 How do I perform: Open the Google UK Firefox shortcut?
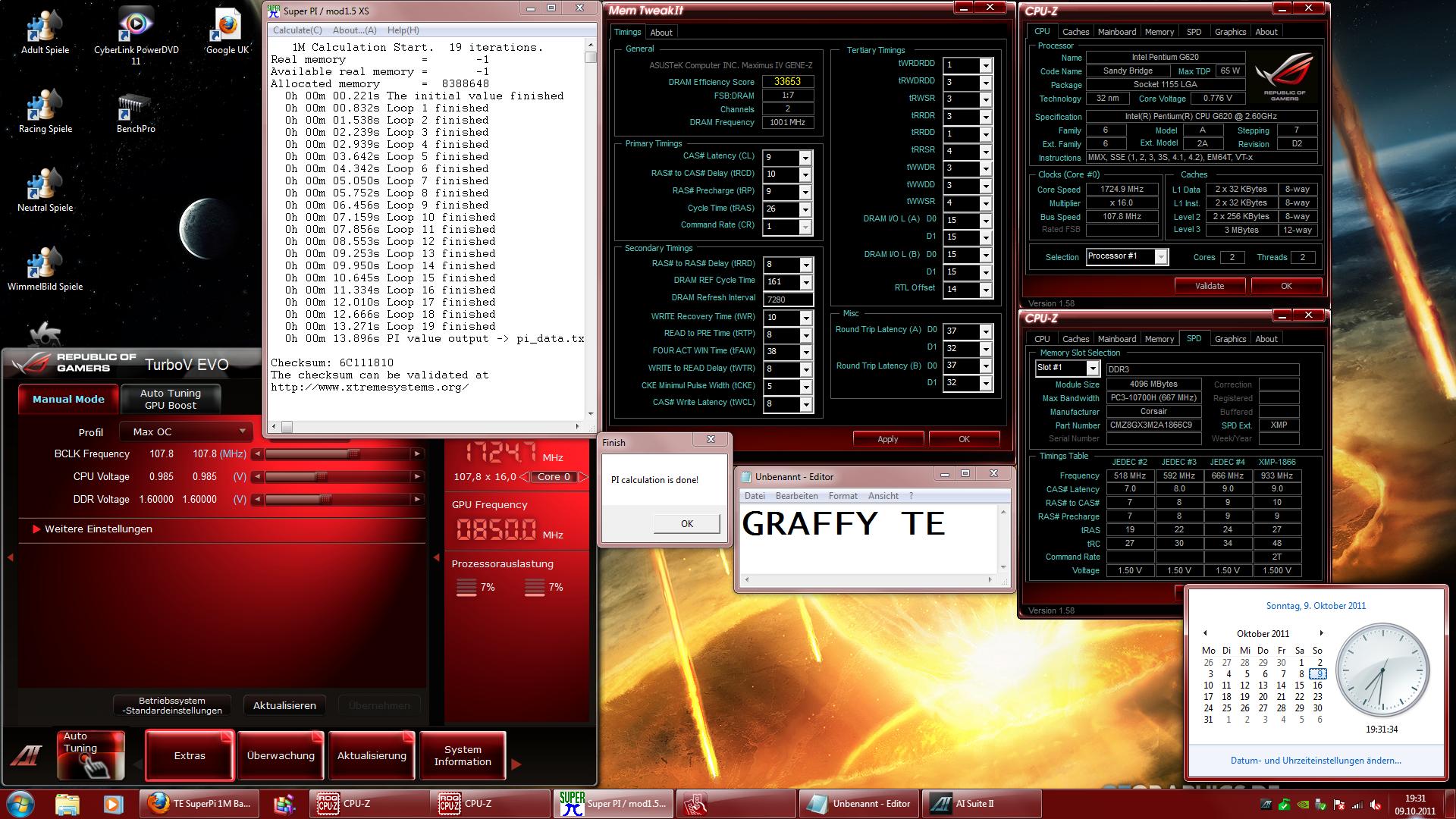(227, 33)
